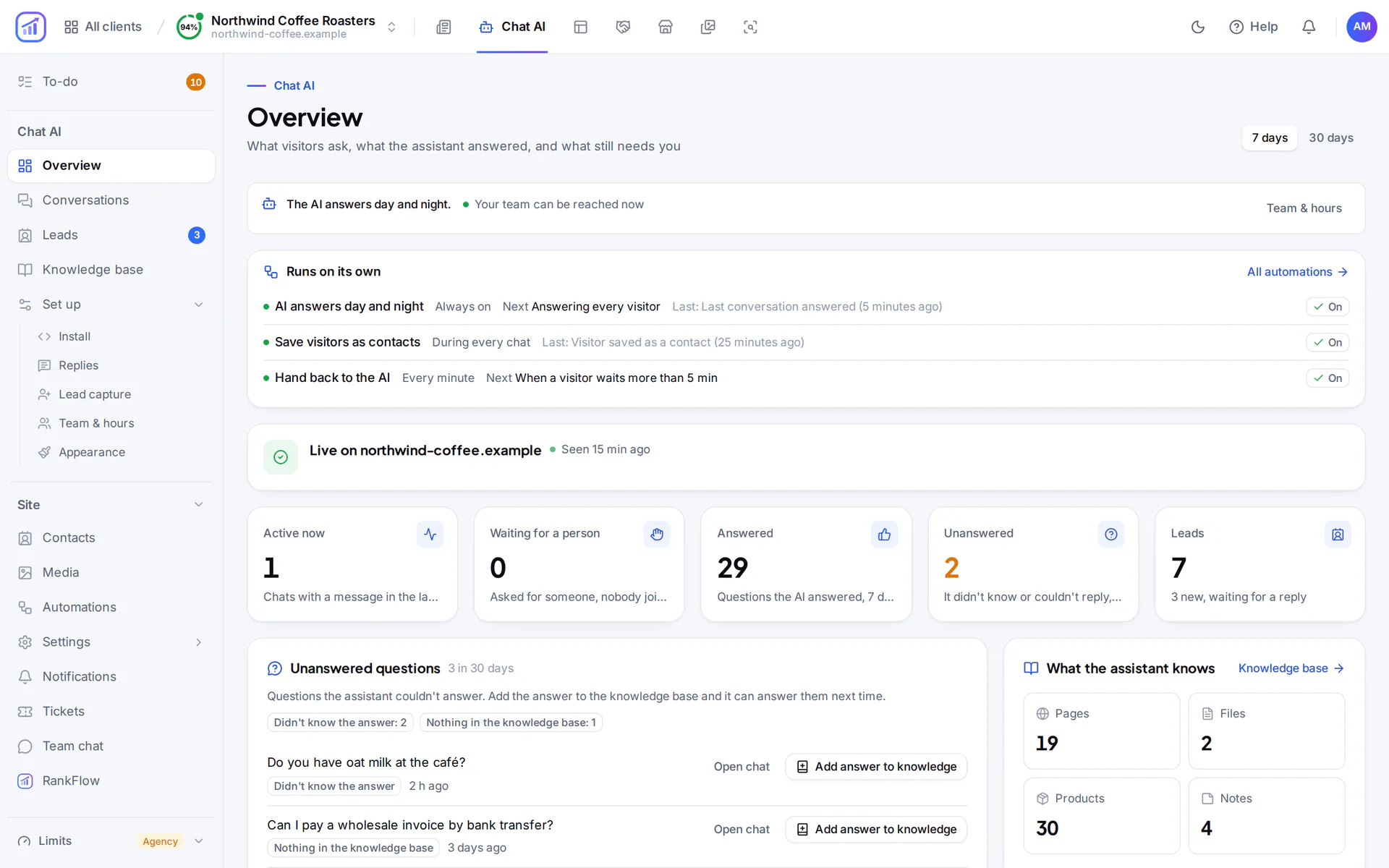The width and height of the screenshot is (1389, 868).
Task: Open the news/content icon in top navigation
Action: pyautogui.click(x=443, y=27)
